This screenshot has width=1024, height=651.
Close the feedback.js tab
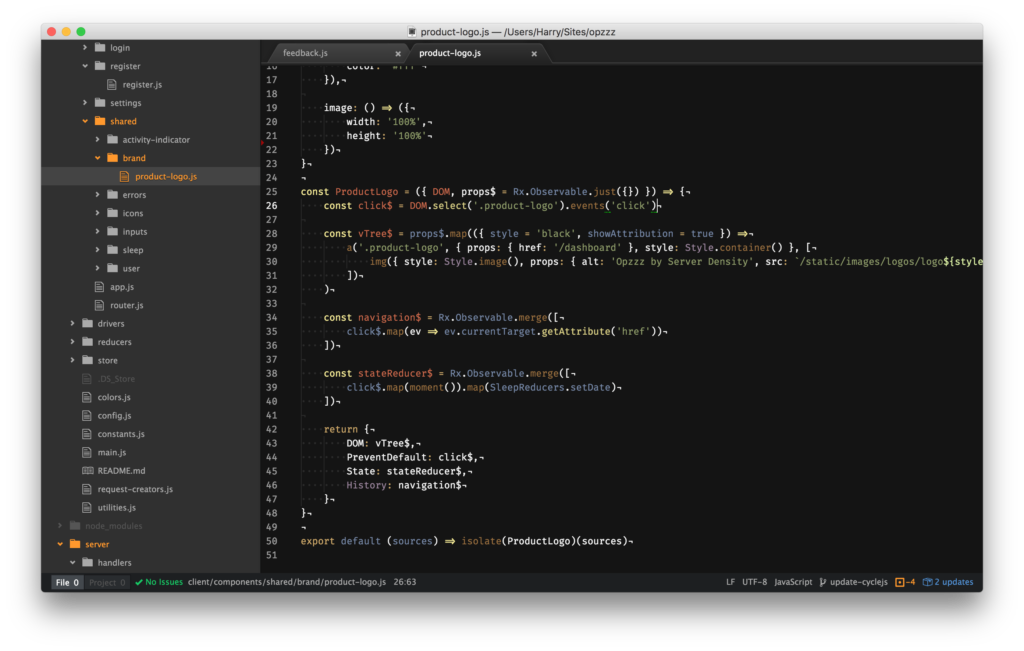click(398, 54)
